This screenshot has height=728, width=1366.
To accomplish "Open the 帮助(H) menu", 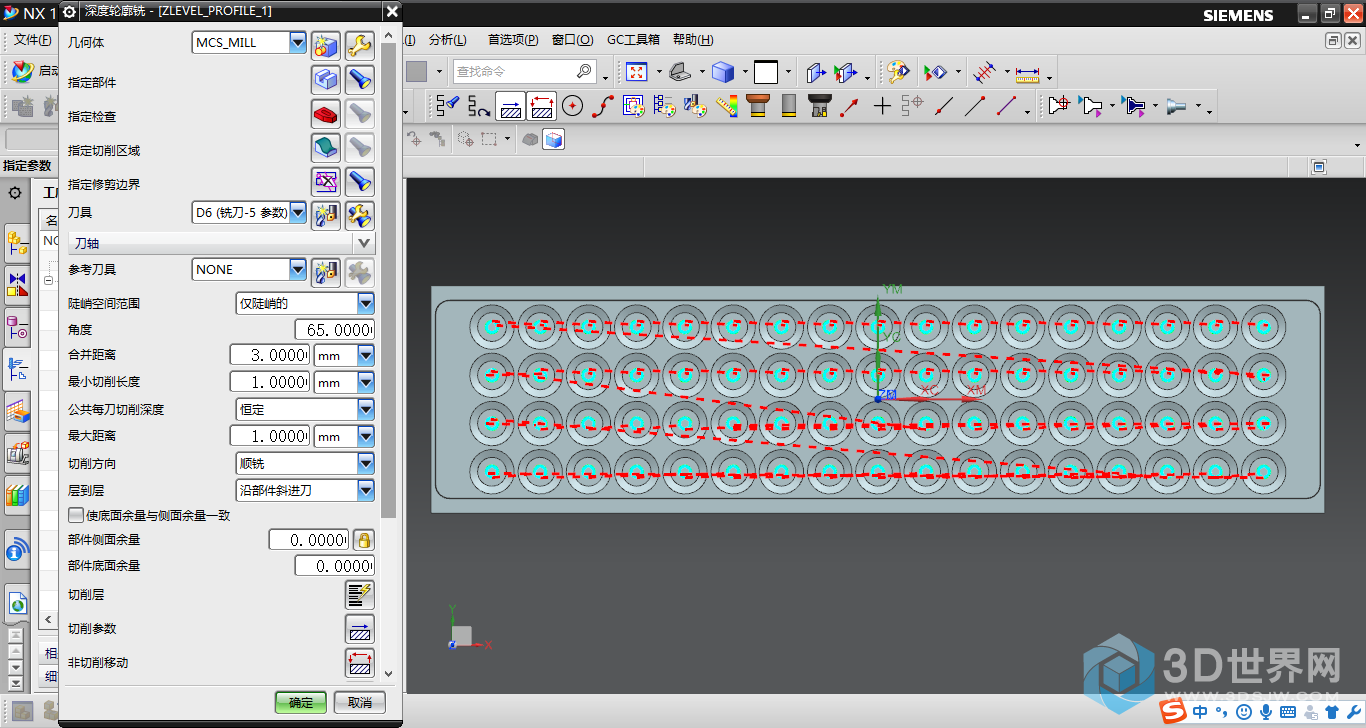I will pos(693,40).
